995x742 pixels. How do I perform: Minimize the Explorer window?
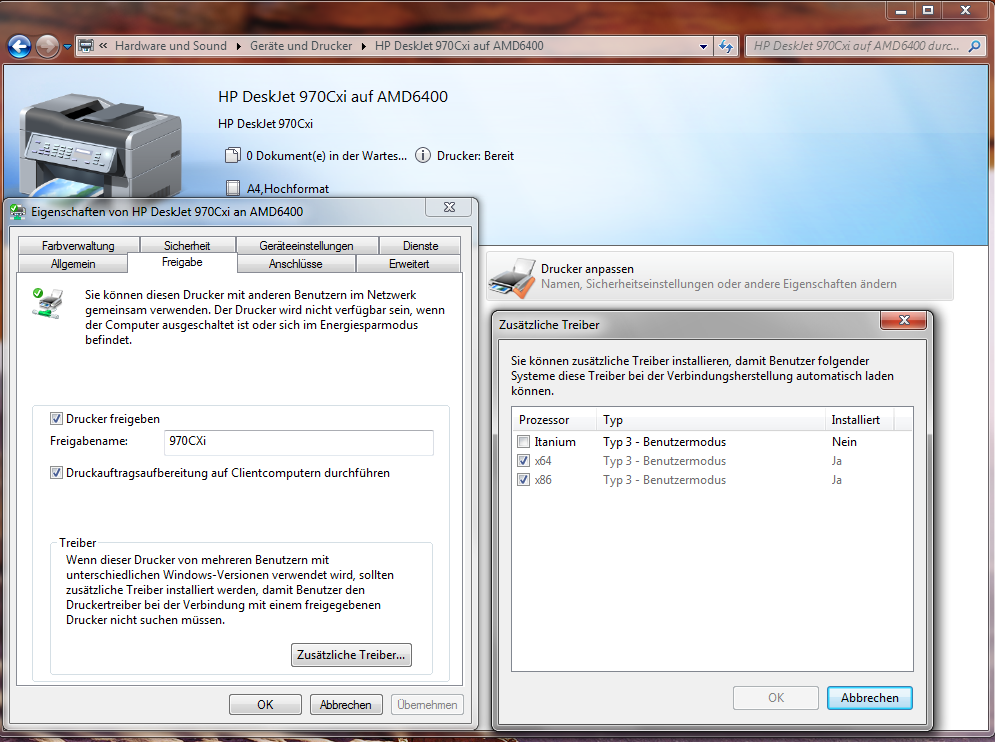point(901,10)
